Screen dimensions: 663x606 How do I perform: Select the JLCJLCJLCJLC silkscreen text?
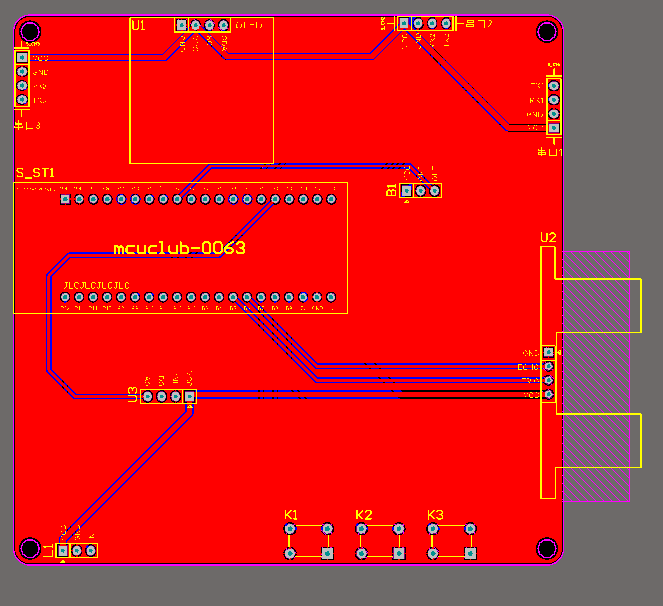click(x=96, y=285)
